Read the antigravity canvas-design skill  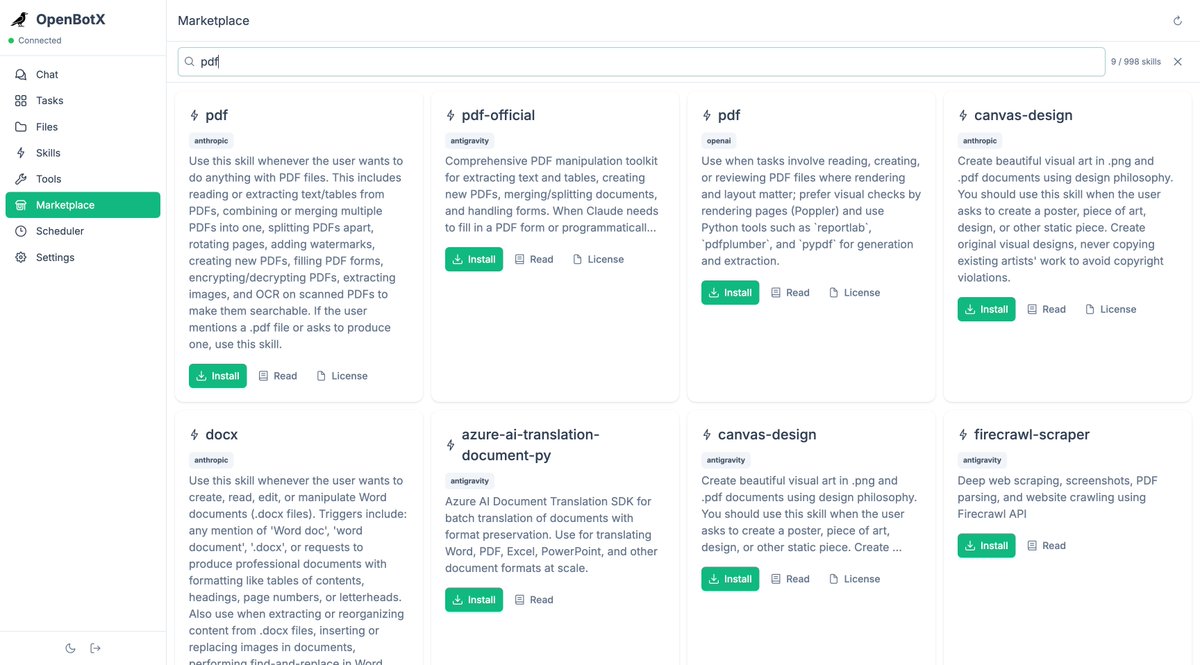[789, 579]
